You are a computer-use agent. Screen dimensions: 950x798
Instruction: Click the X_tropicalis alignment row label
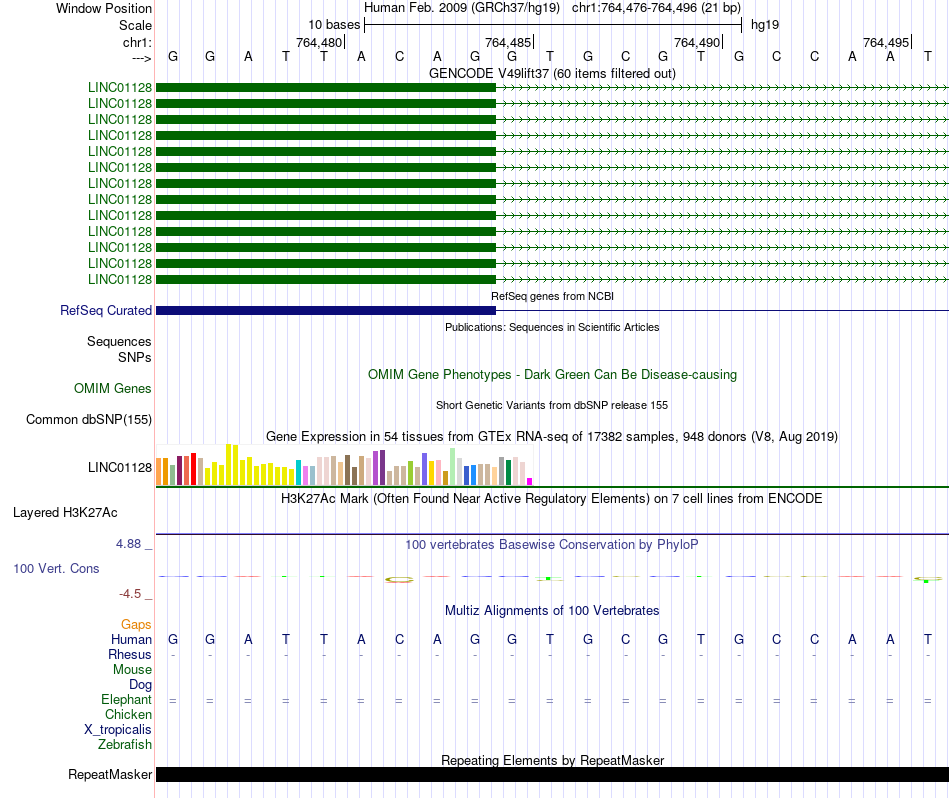118,730
